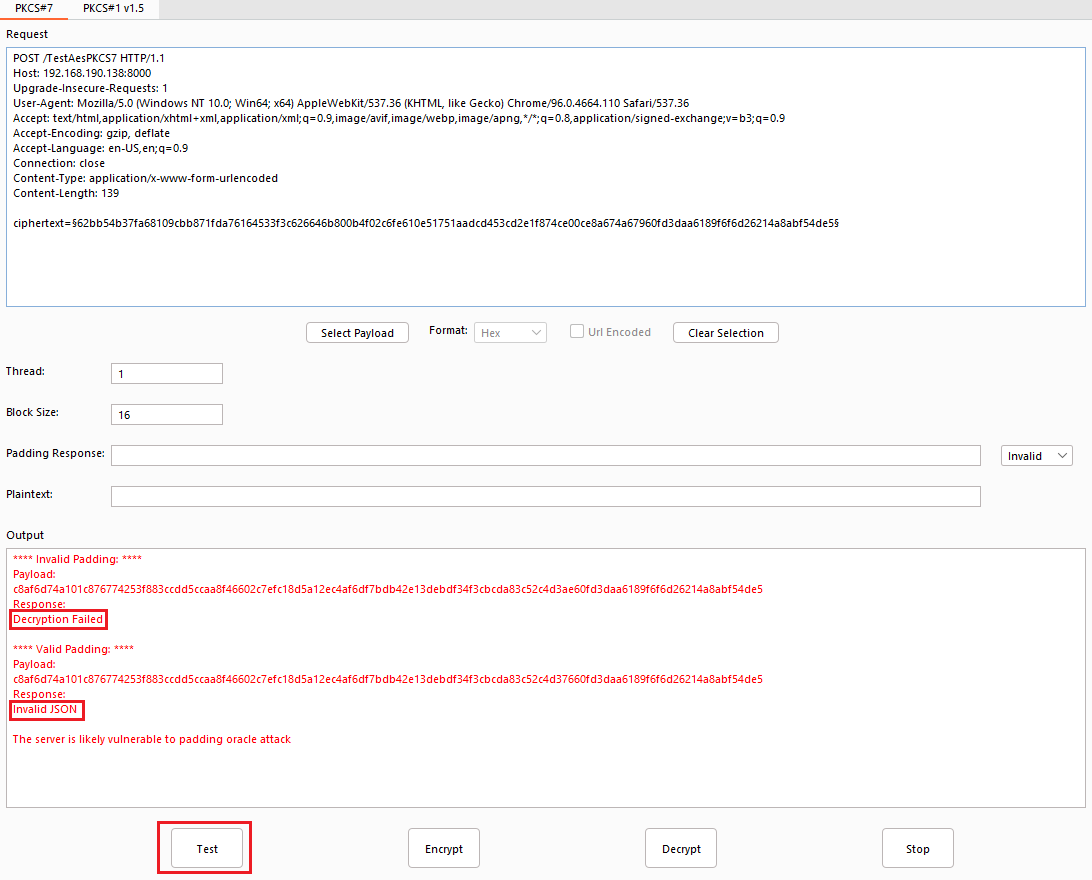
Task: Click the POST /TestAesPKCS7 request line
Action: click(x=88, y=58)
